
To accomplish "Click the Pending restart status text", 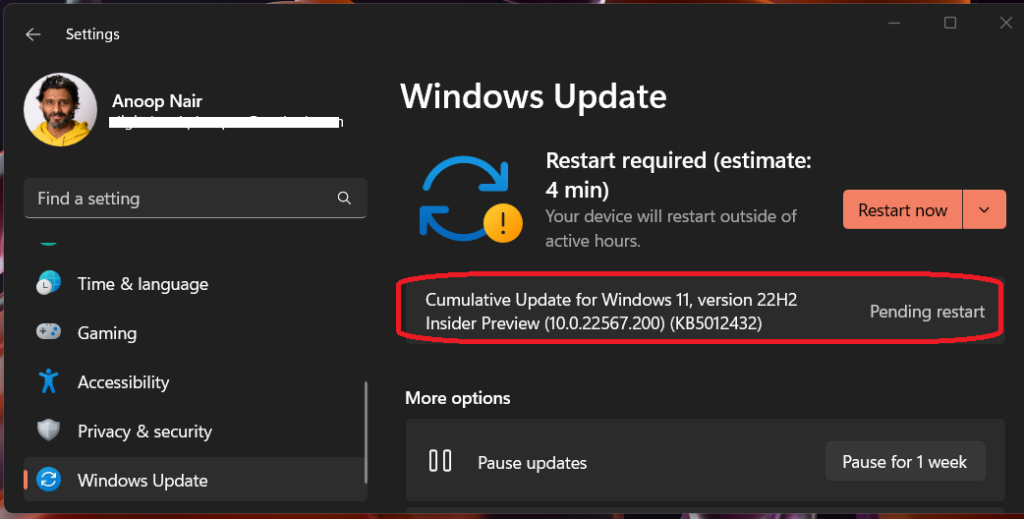I will (927, 312).
